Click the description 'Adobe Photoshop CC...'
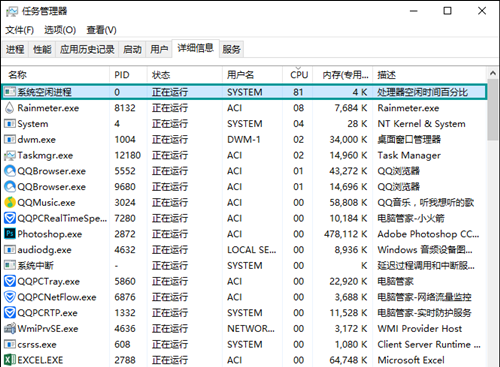The image size is (500, 367). pos(428,234)
